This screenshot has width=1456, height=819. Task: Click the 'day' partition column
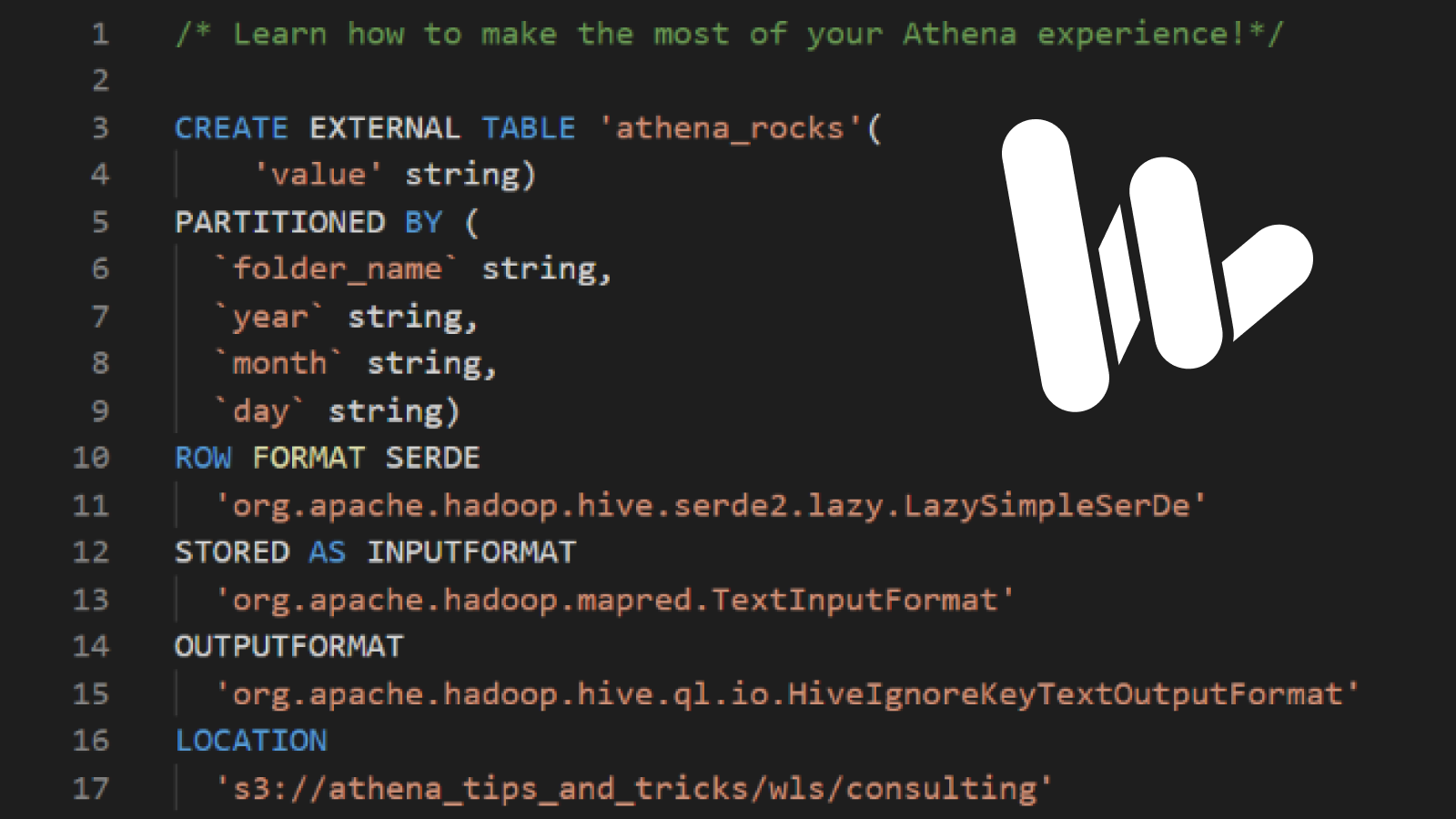[x=257, y=410]
